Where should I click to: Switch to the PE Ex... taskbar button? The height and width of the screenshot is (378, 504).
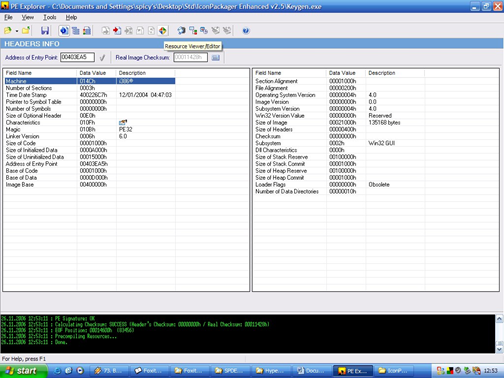353,371
